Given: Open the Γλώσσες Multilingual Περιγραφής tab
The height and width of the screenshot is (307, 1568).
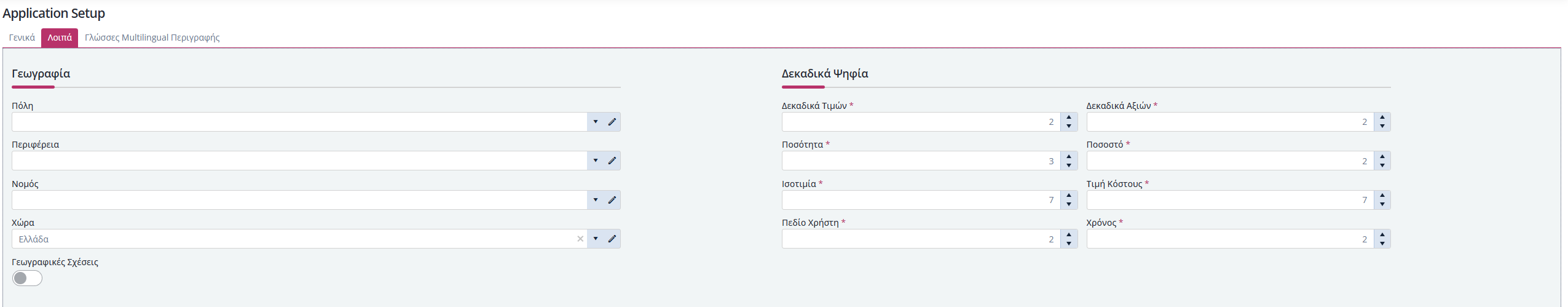Looking at the screenshot, I should click(152, 38).
